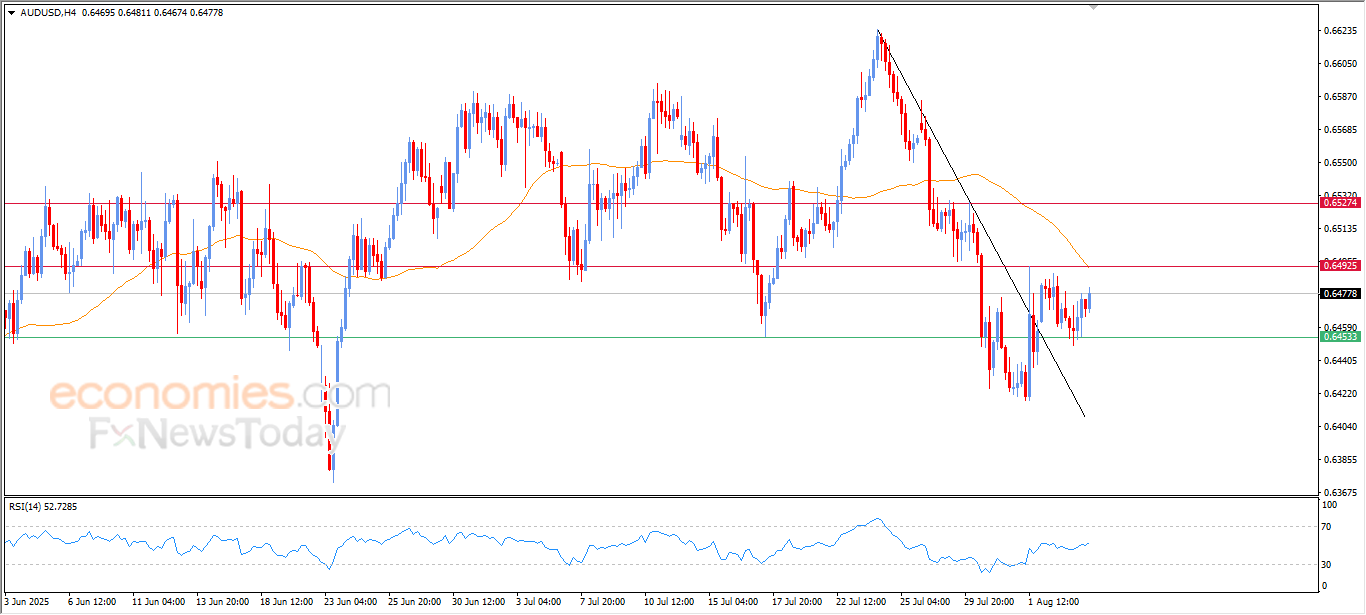This screenshot has width=1366, height=615.
Task: Click the 25 Jul 04:00 time label
Action: 925,603
